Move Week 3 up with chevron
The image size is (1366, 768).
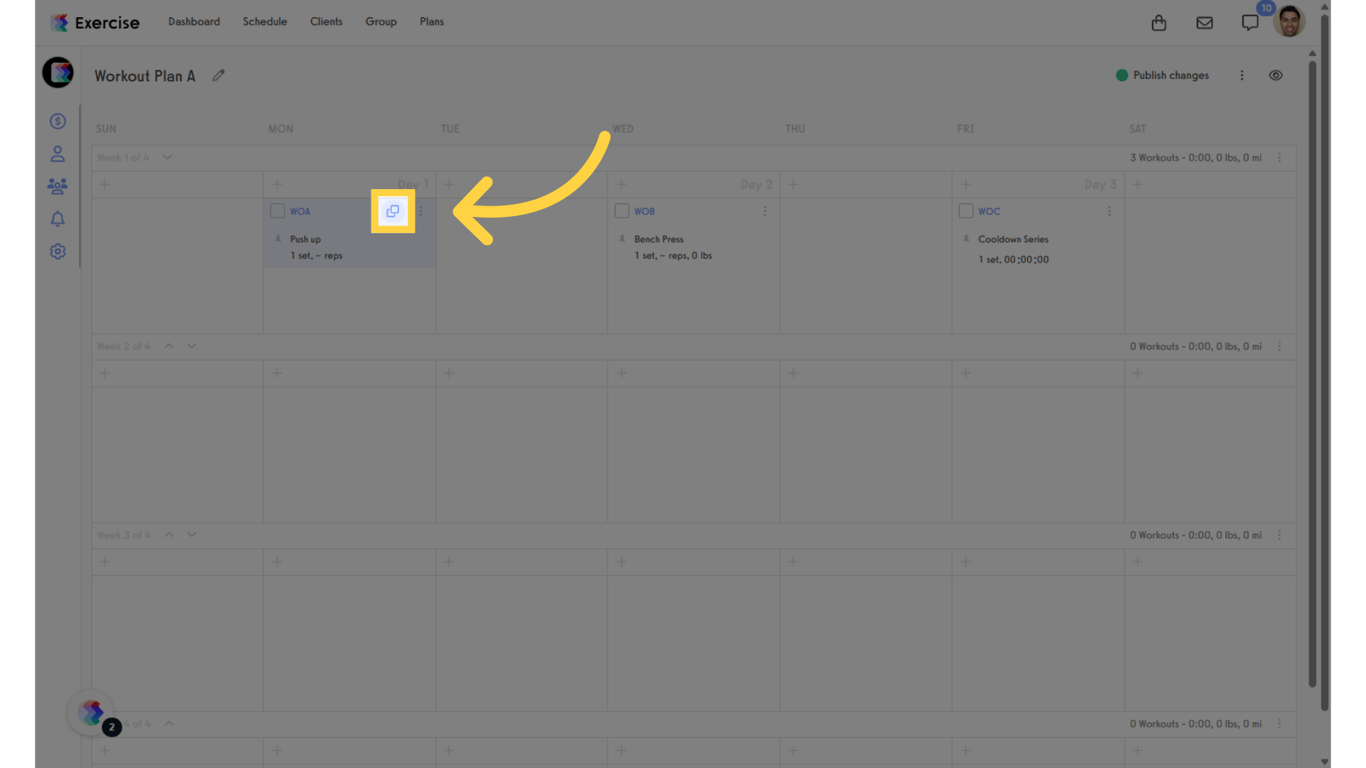point(169,535)
